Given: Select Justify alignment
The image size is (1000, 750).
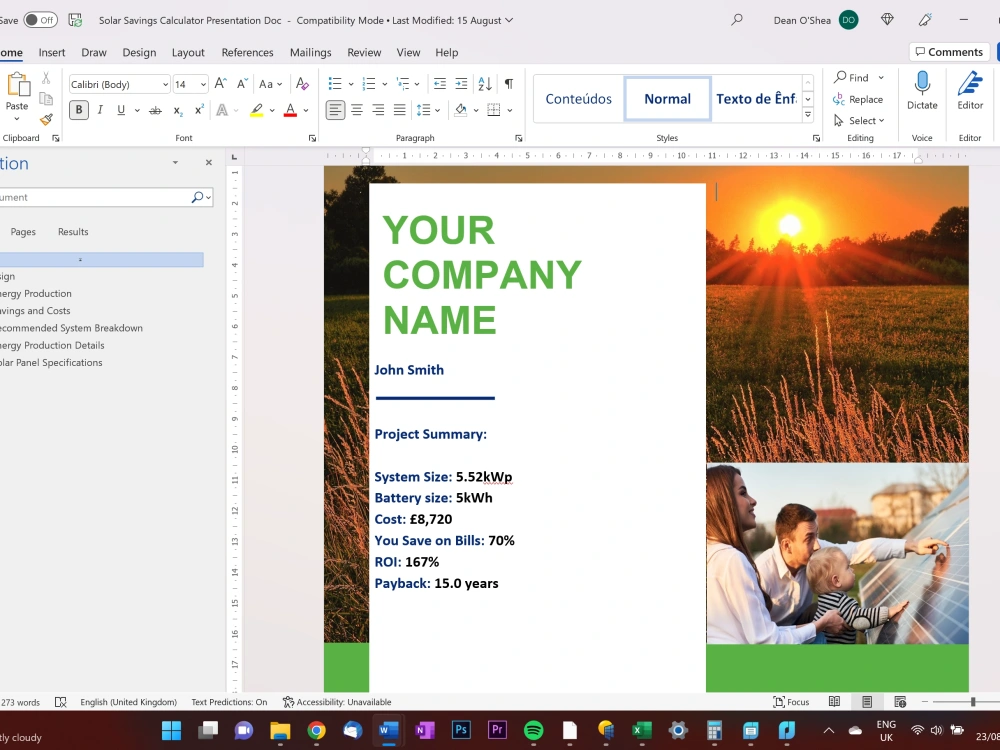Looking at the screenshot, I should pos(399,110).
